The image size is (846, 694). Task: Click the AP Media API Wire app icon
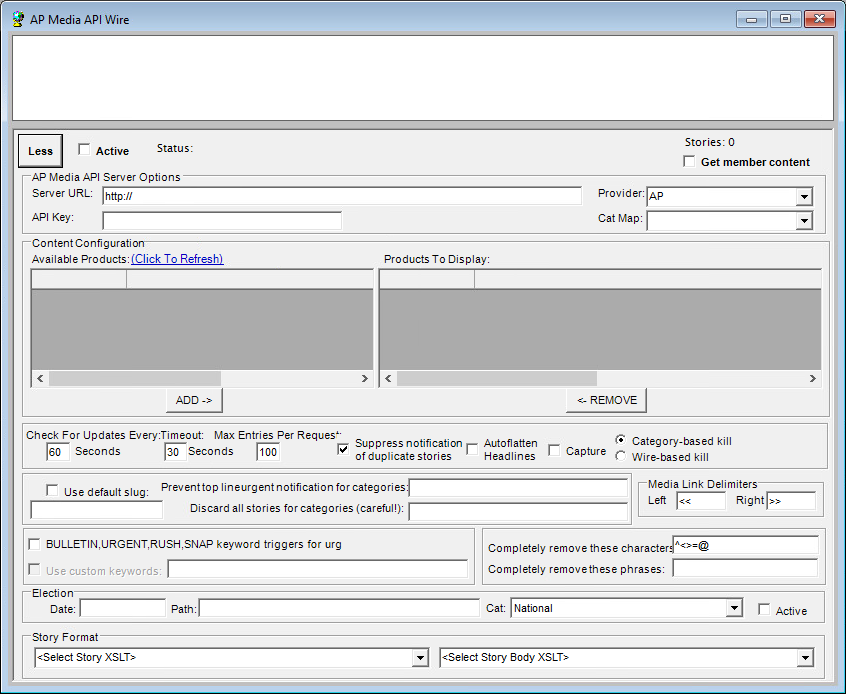18,19
